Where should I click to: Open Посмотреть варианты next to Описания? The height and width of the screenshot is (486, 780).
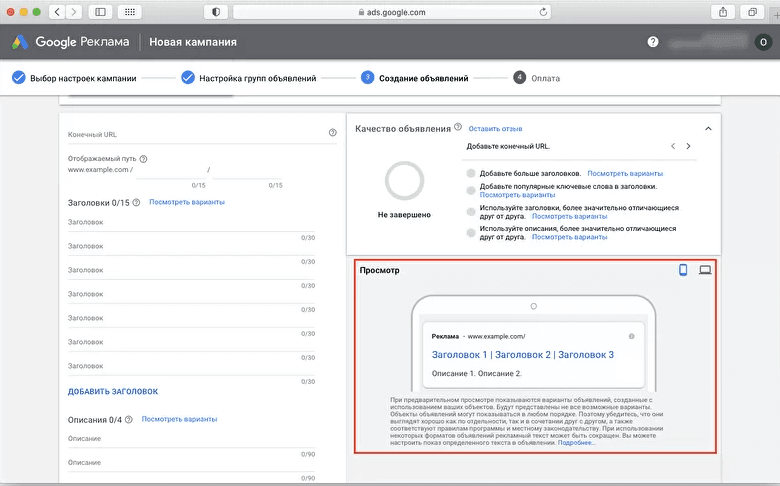pyautogui.click(x=180, y=419)
